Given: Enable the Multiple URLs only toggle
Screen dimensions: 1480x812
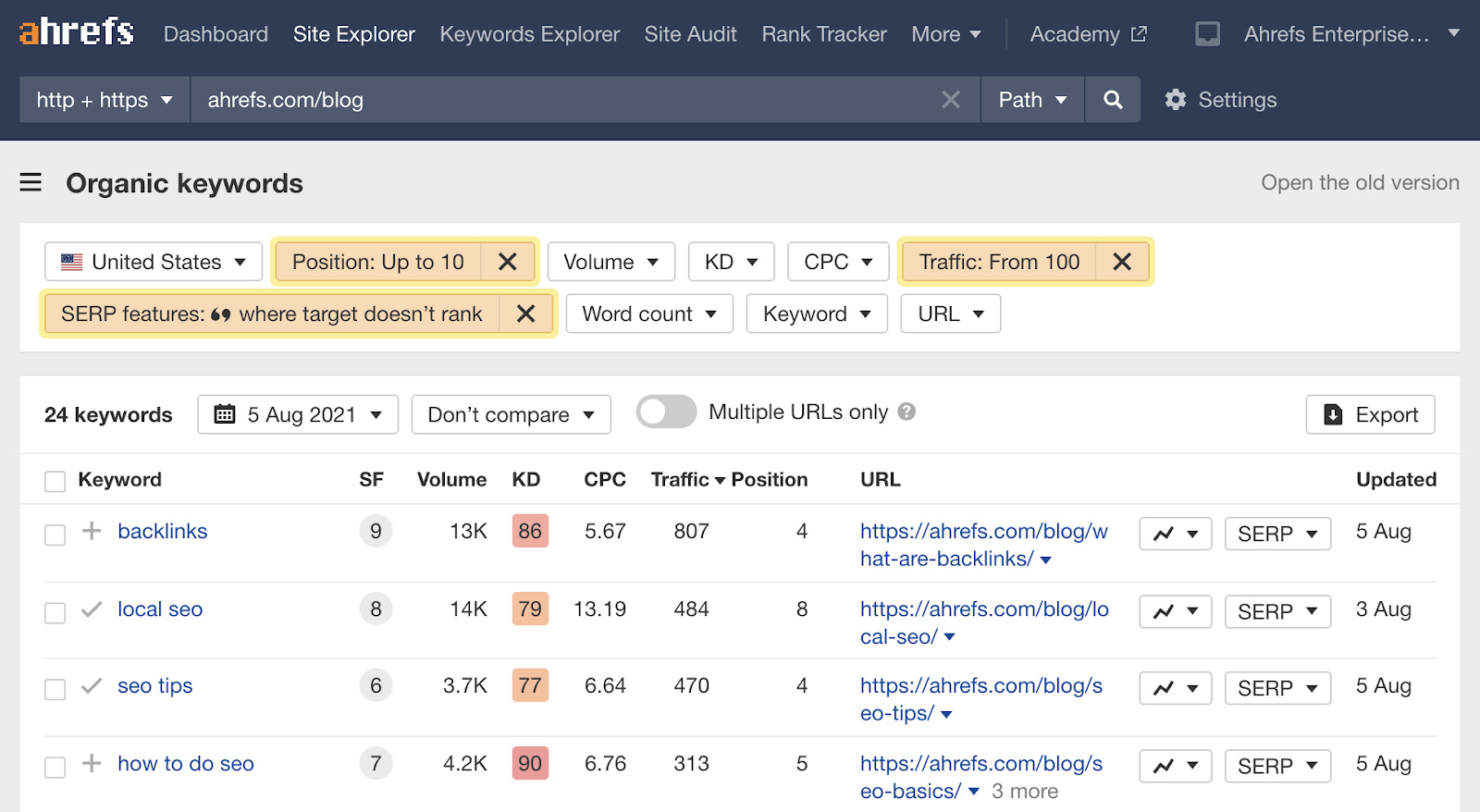Looking at the screenshot, I should pos(666,412).
